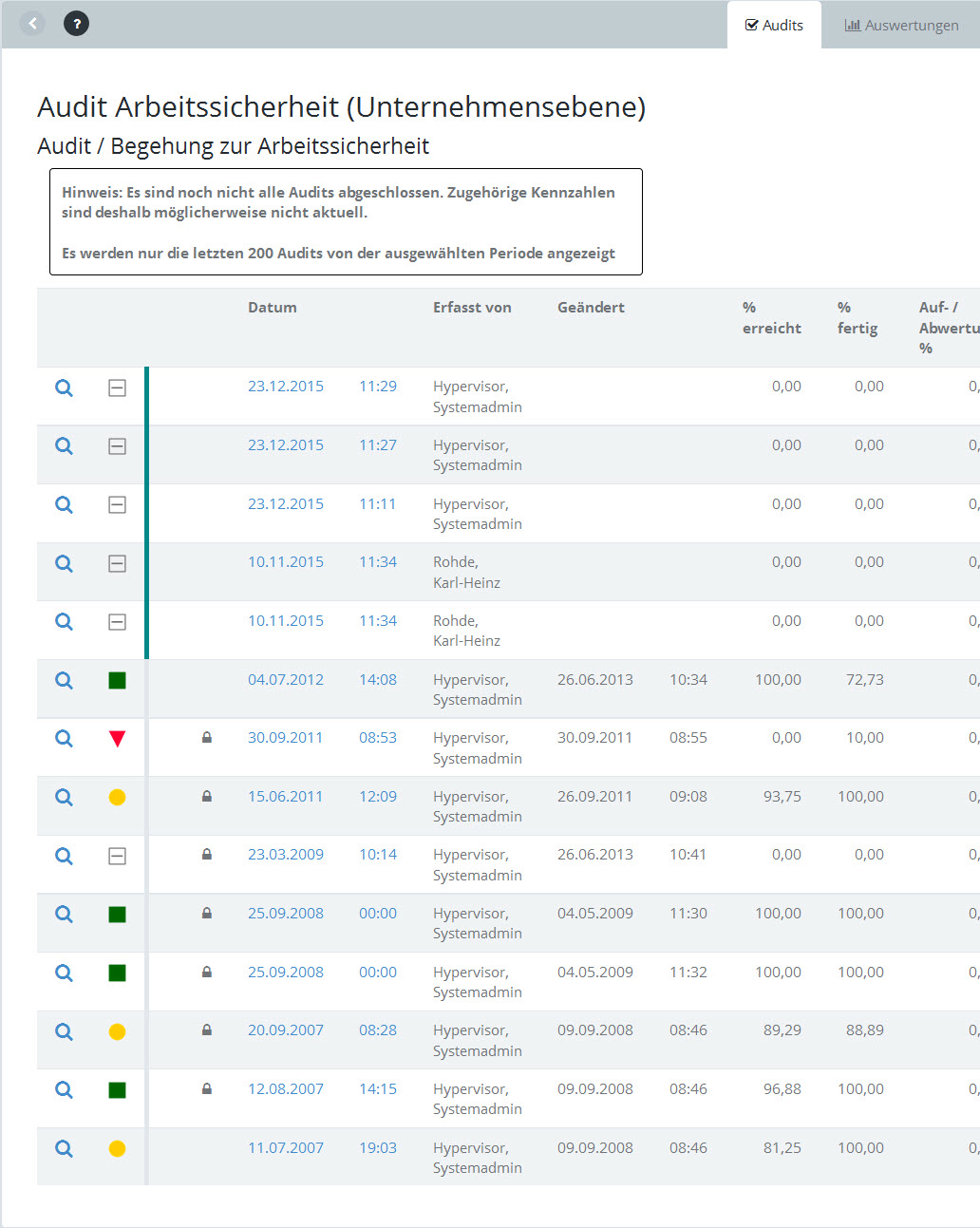Click lock icon on 20.09.2007 audit row
Viewport: 980px width, 1228px height.
(207, 1030)
